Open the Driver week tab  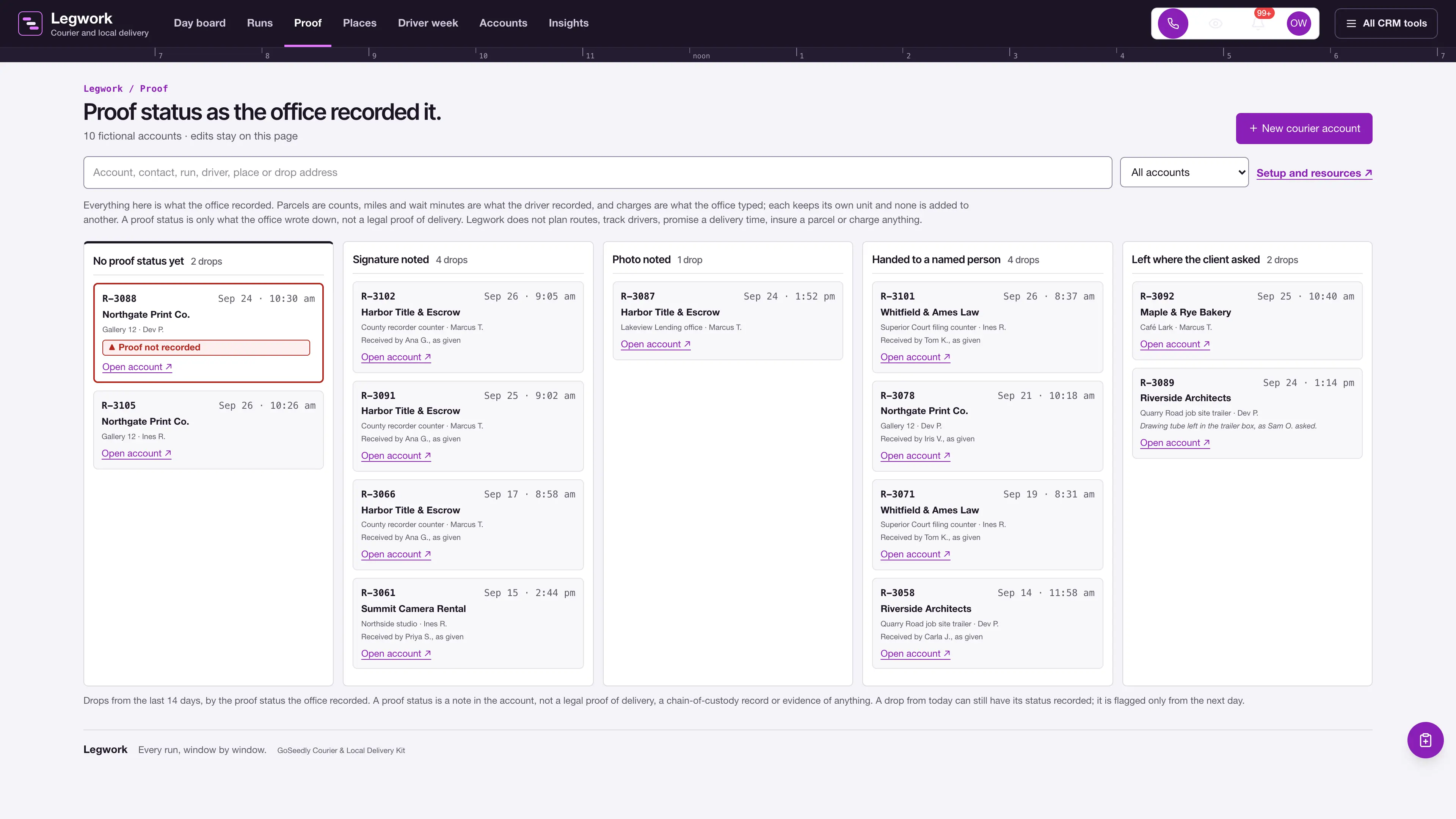coord(428,23)
